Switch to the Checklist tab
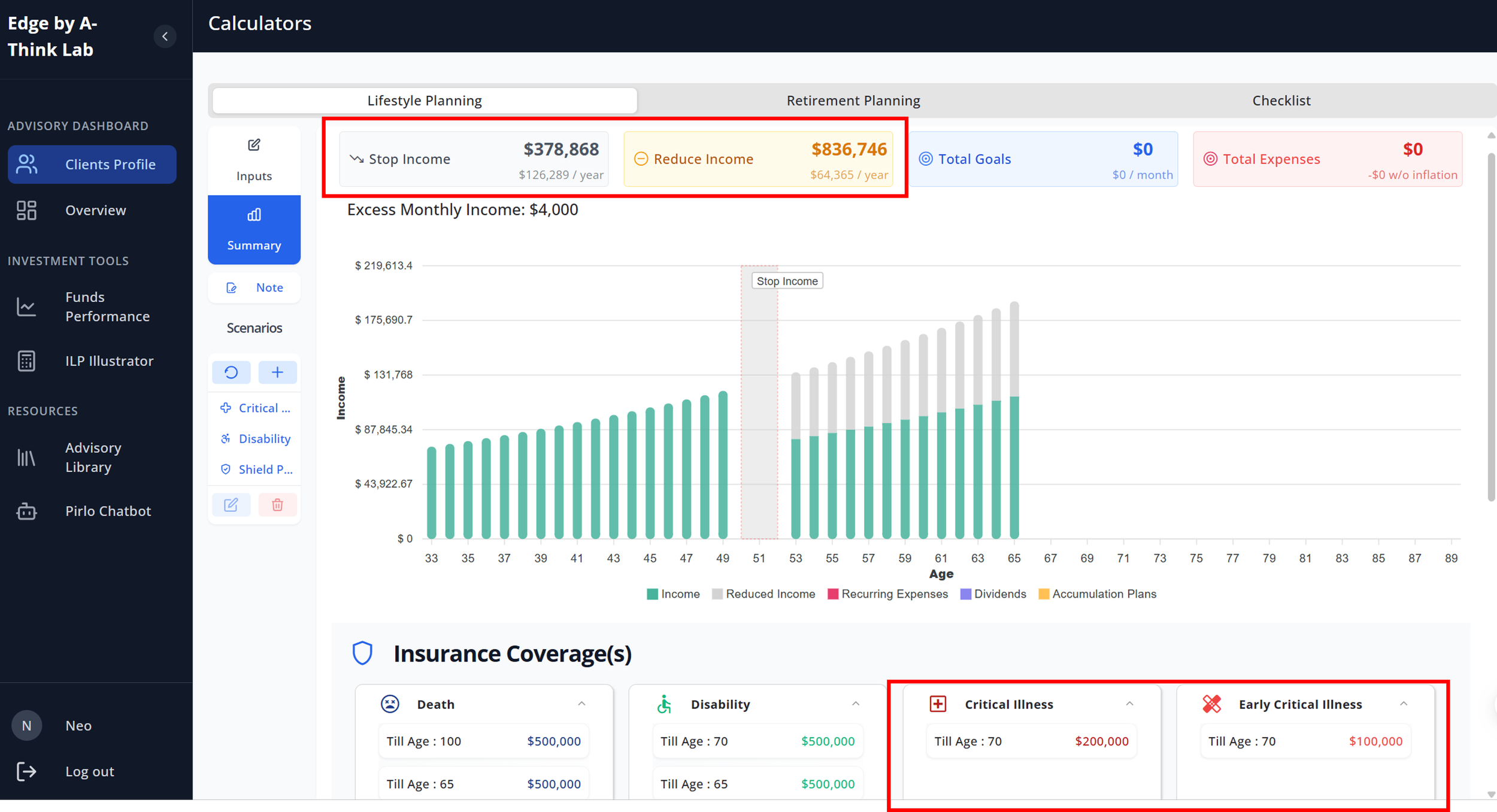Image resolution: width=1497 pixels, height=812 pixels. [1281, 101]
